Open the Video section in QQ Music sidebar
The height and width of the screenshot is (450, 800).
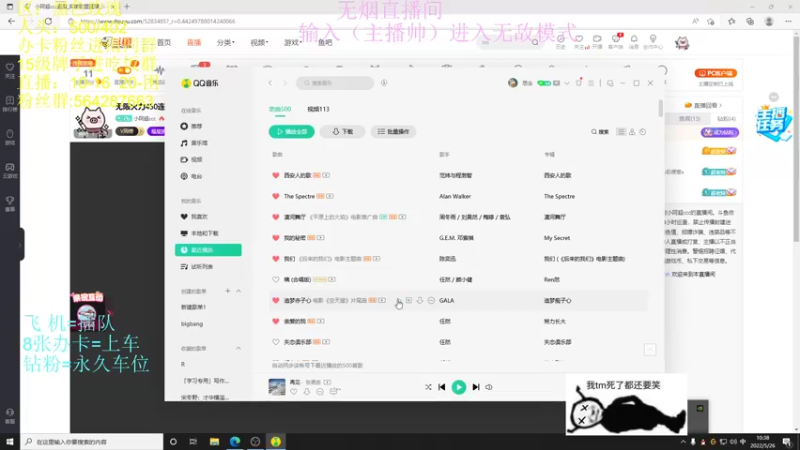pos(192,160)
